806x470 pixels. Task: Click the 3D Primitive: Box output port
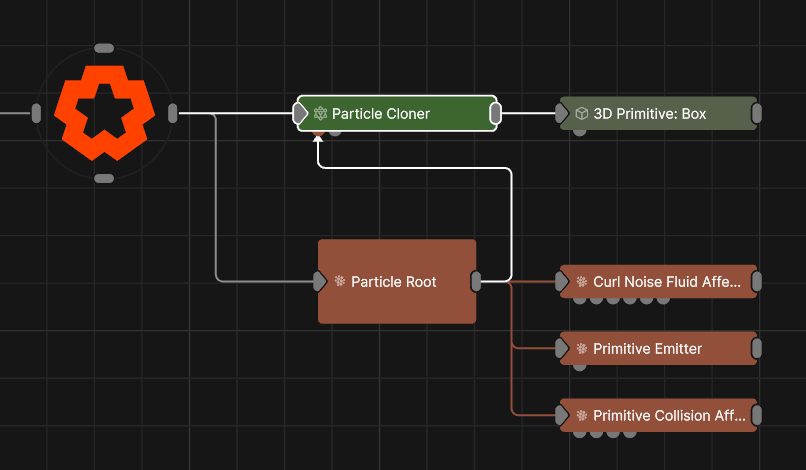click(756, 114)
